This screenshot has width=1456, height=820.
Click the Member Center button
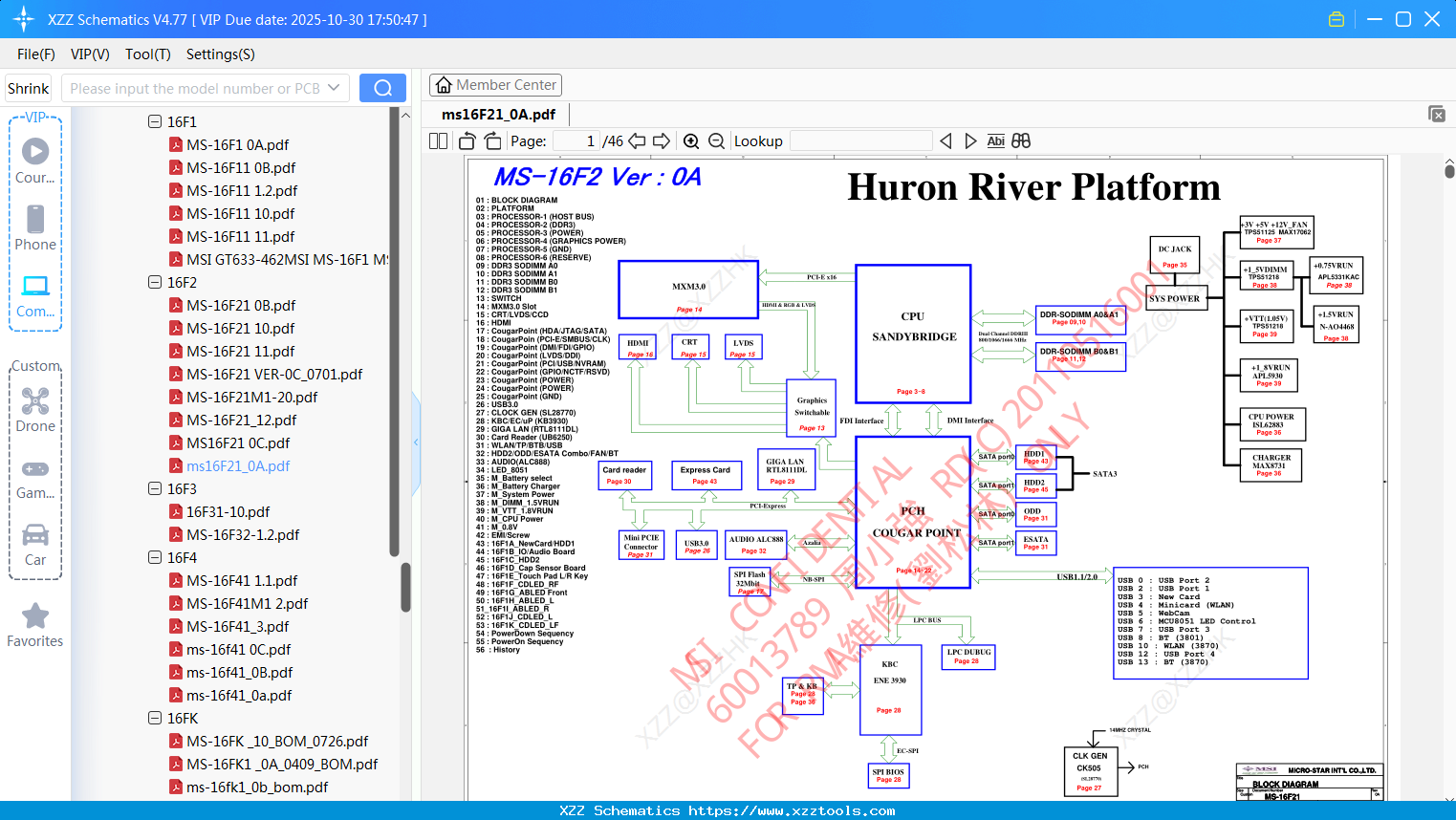[x=495, y=85]
